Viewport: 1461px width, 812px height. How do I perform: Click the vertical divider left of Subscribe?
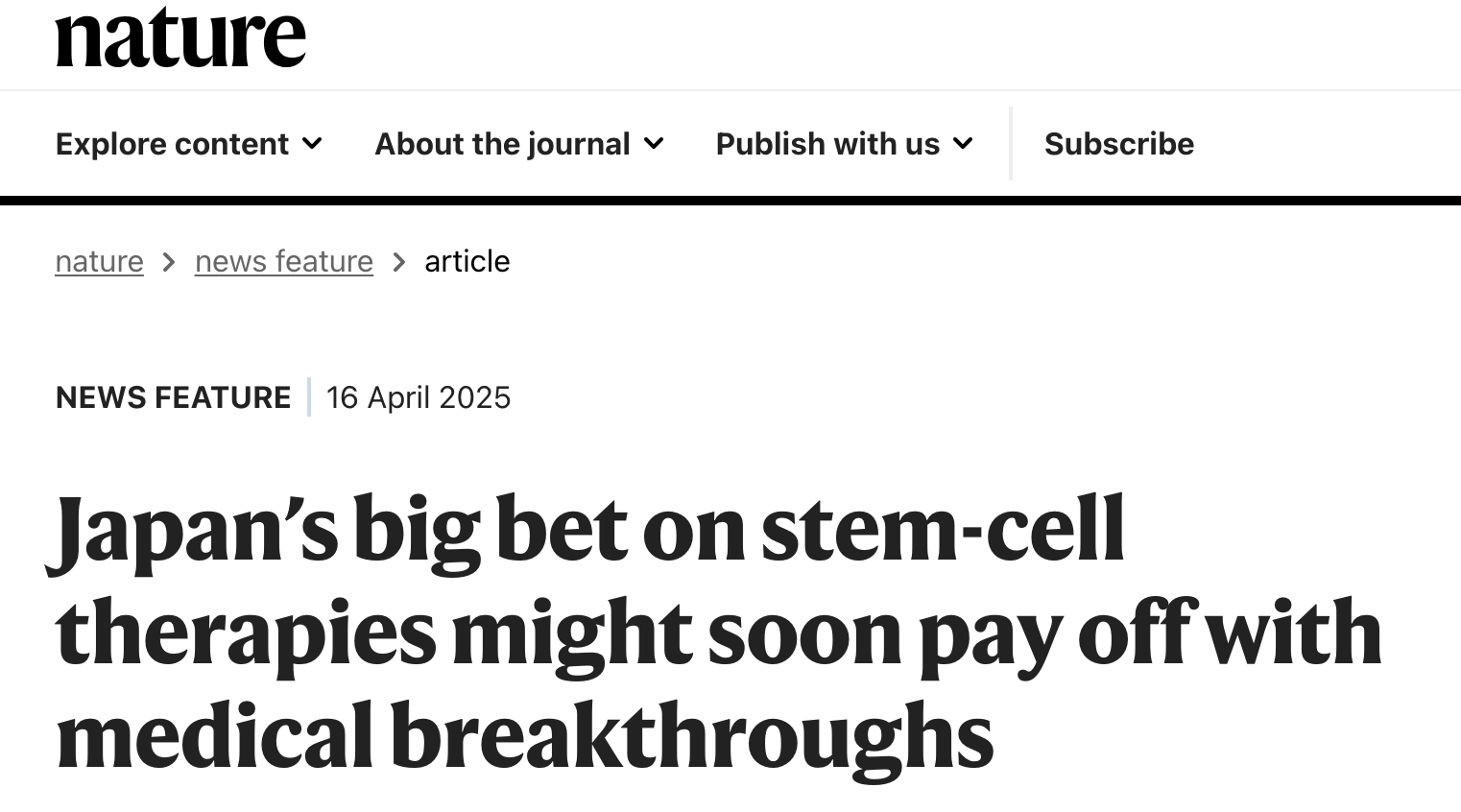point(1011,144)
